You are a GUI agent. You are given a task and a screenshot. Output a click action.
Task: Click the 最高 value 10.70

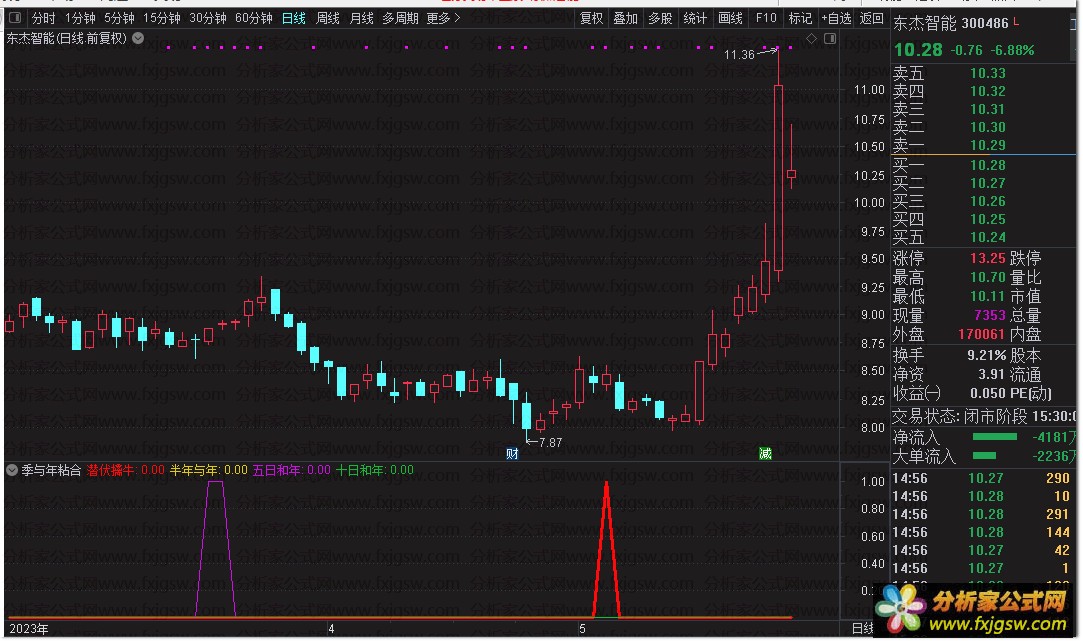[988, 278]
